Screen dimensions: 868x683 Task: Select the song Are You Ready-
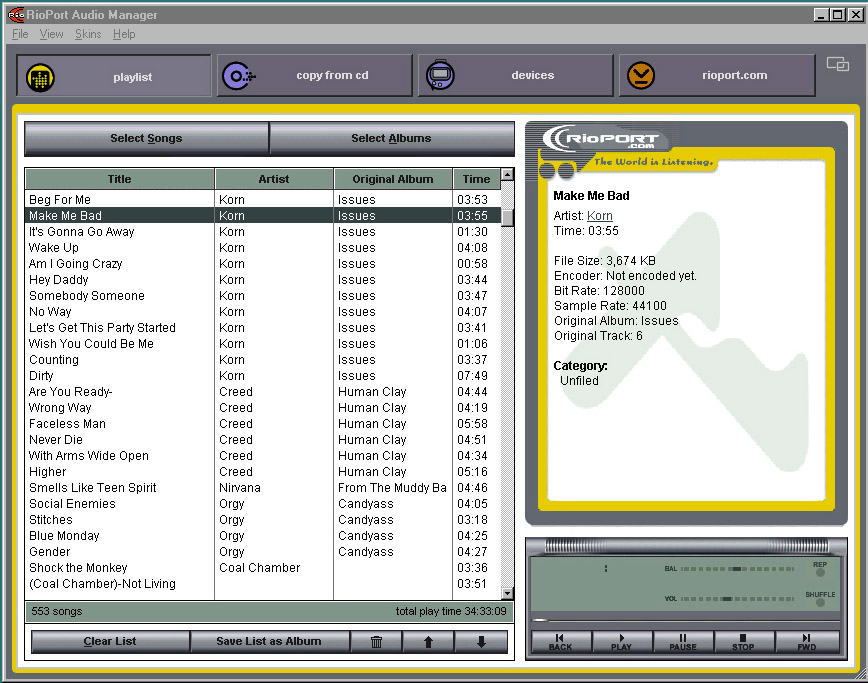tap(263, 392)
